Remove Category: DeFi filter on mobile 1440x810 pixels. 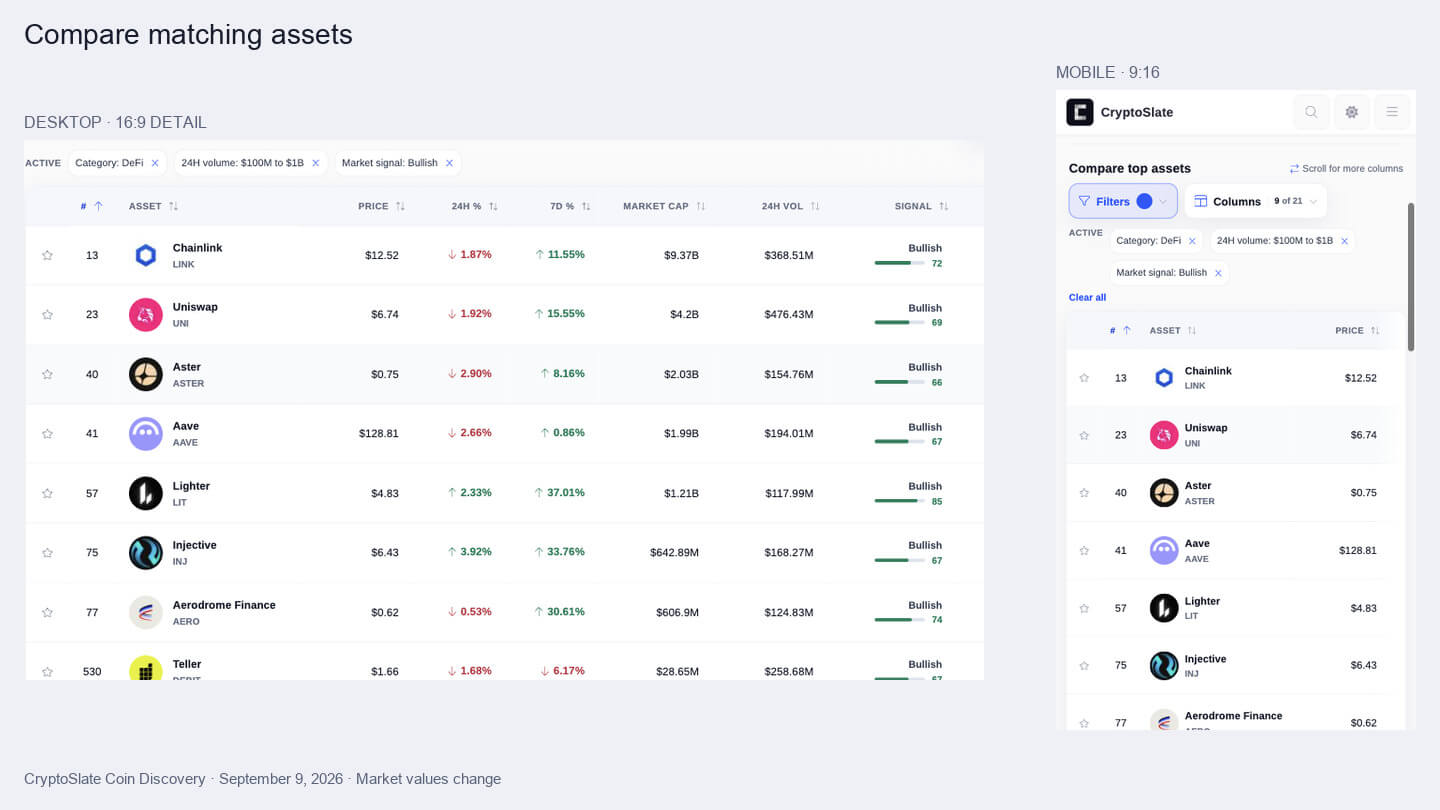click(1192, 241)
